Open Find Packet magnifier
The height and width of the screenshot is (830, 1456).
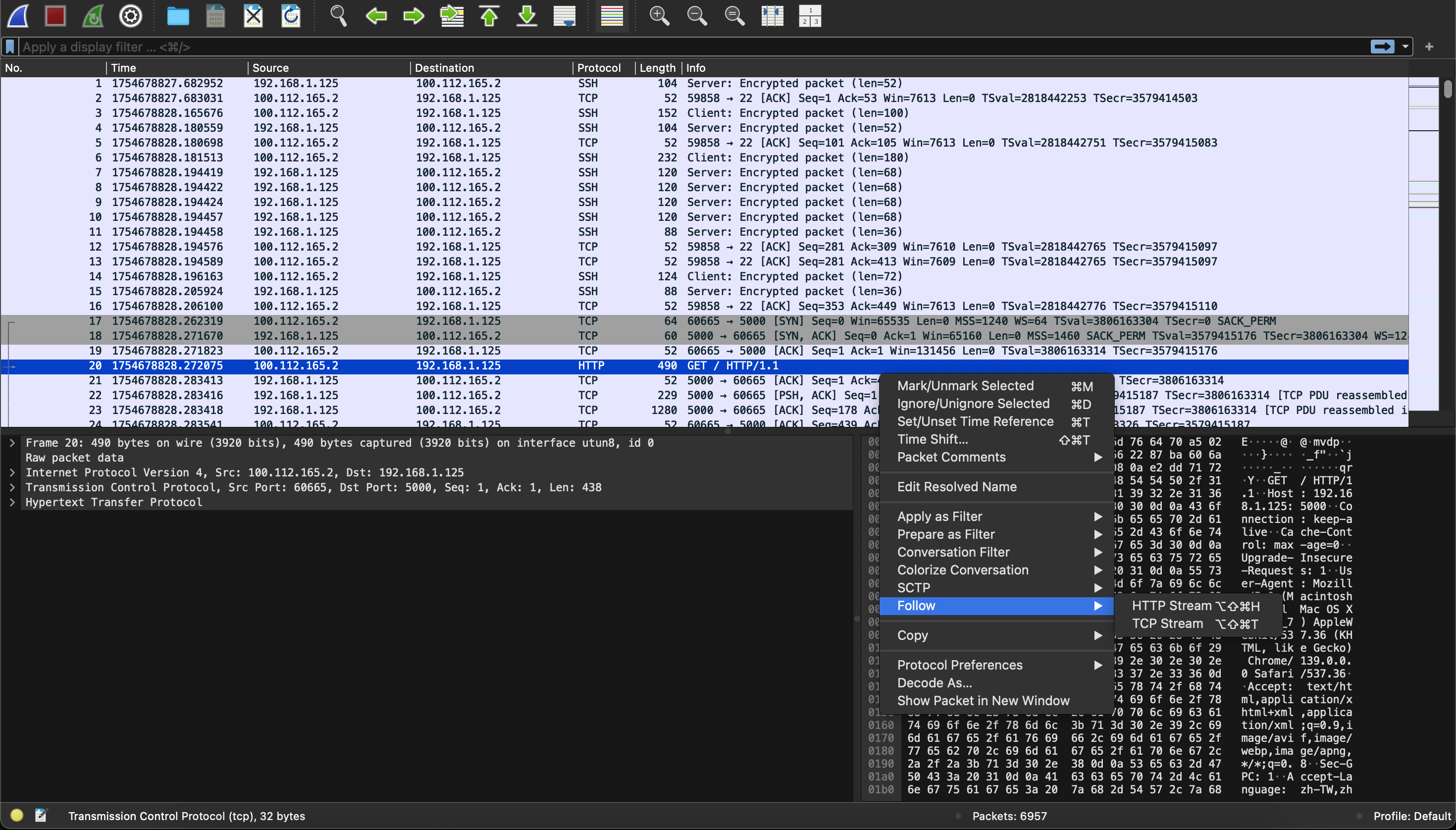[338, 16]
